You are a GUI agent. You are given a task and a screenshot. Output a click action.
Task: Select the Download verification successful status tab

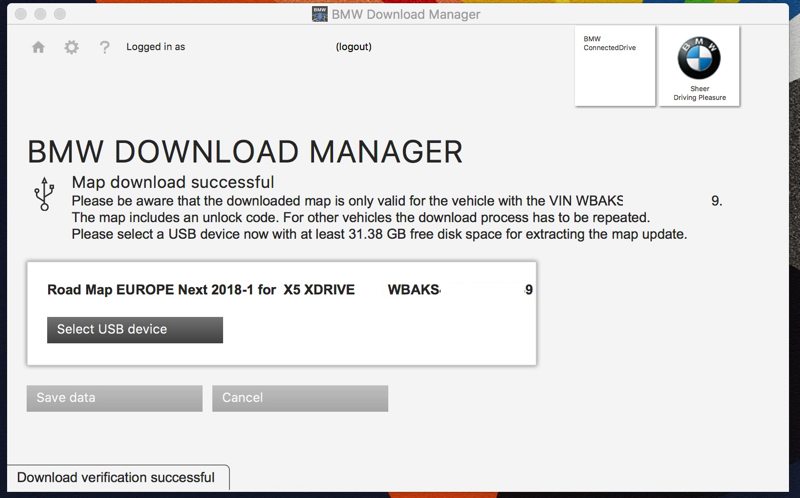116,478
